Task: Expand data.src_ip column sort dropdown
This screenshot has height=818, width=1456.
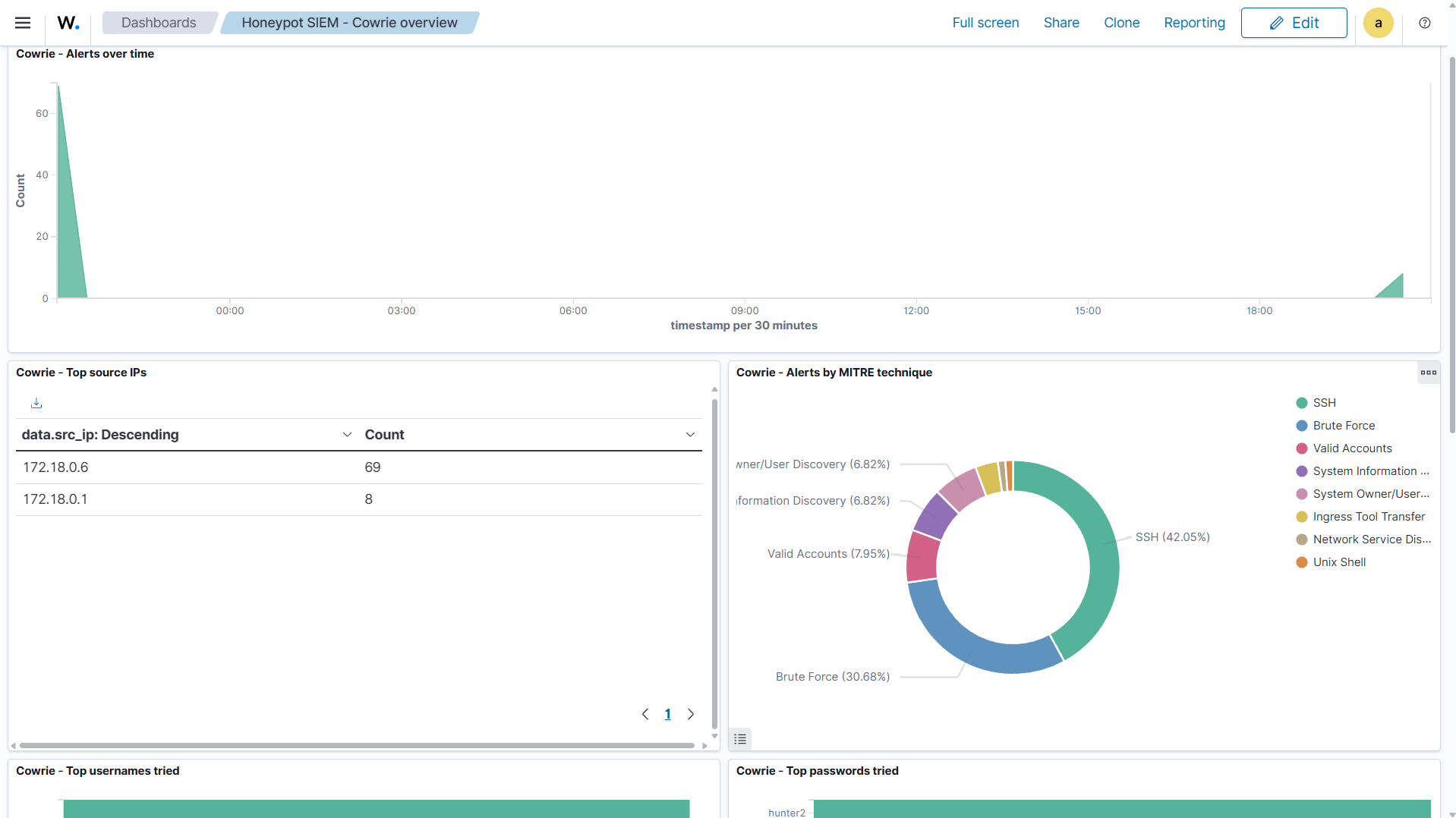Action: [347, 435]
